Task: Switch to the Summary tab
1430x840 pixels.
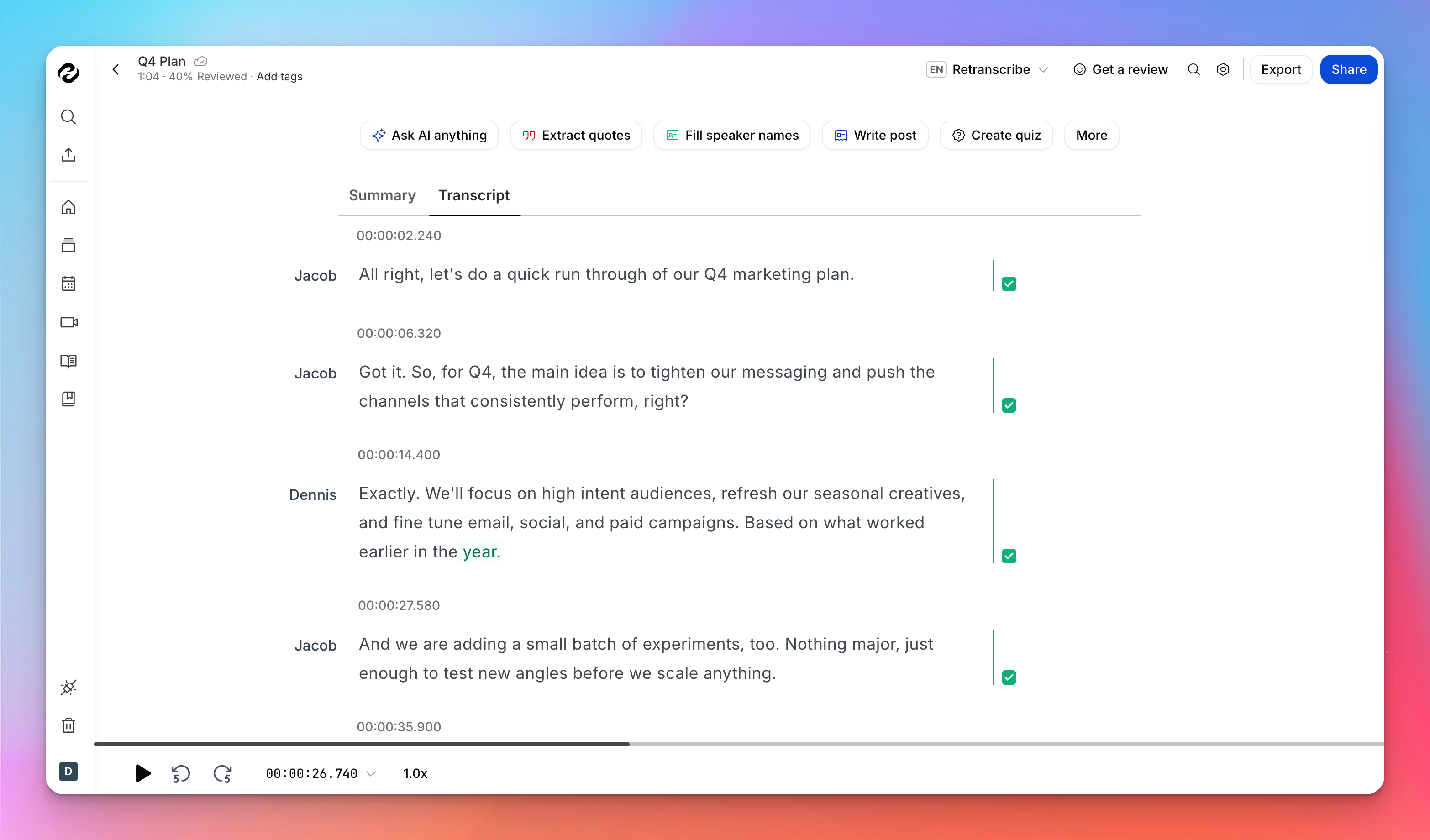Action: click(382, 195)
